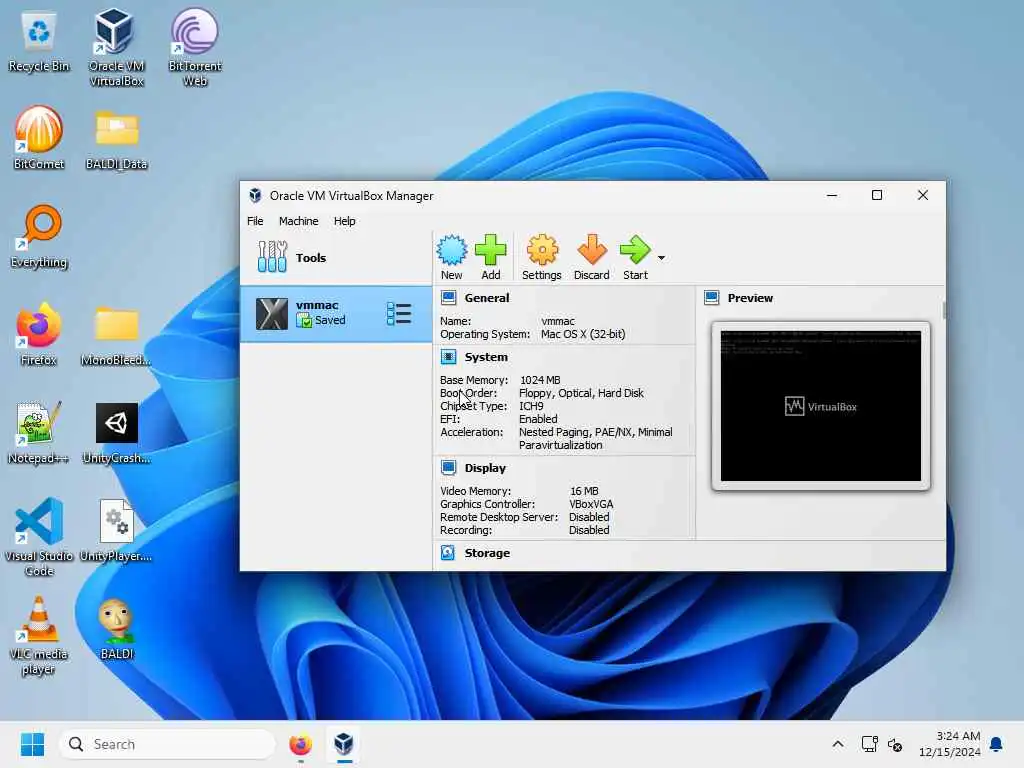
Task: Open the Storage section header link
Action: point(487,552)
